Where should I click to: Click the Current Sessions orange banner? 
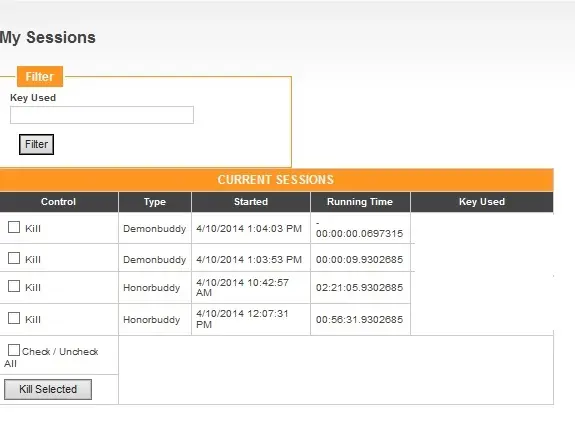point(276,180)
